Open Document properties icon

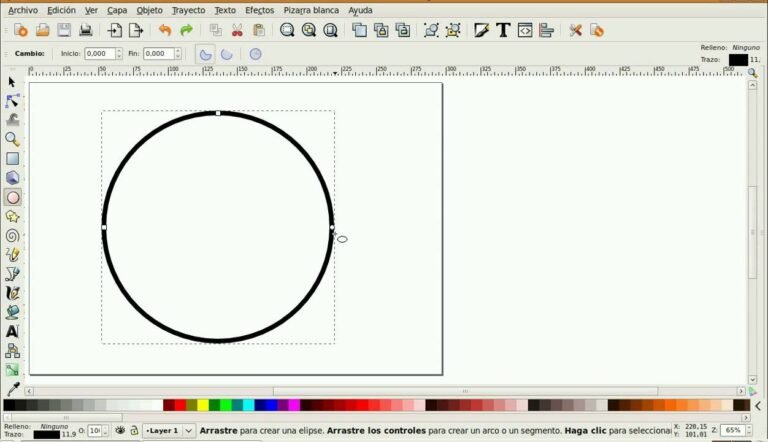click(597, 30)
